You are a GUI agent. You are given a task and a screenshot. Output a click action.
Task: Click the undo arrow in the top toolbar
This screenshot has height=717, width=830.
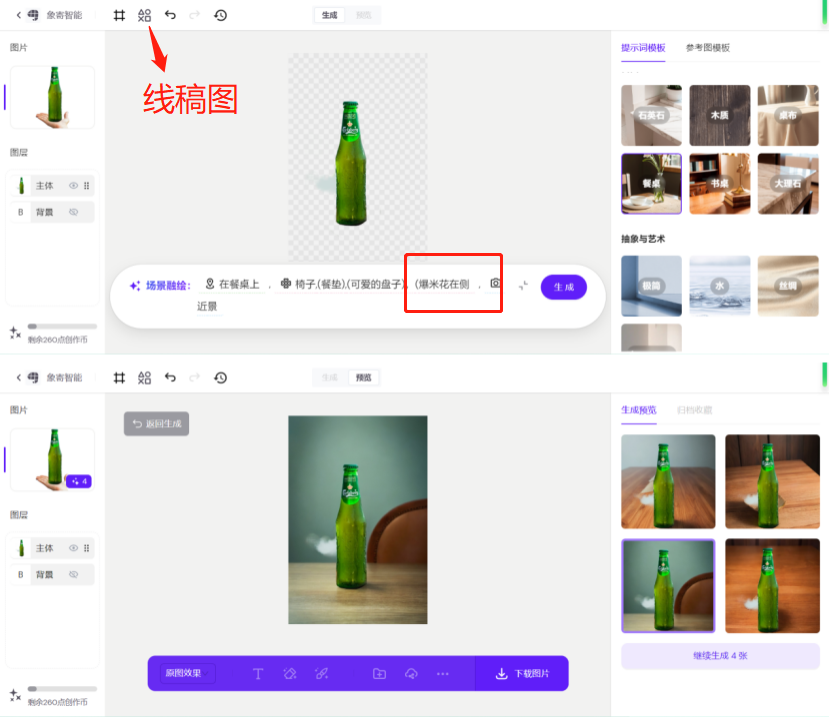click(167, 14)
